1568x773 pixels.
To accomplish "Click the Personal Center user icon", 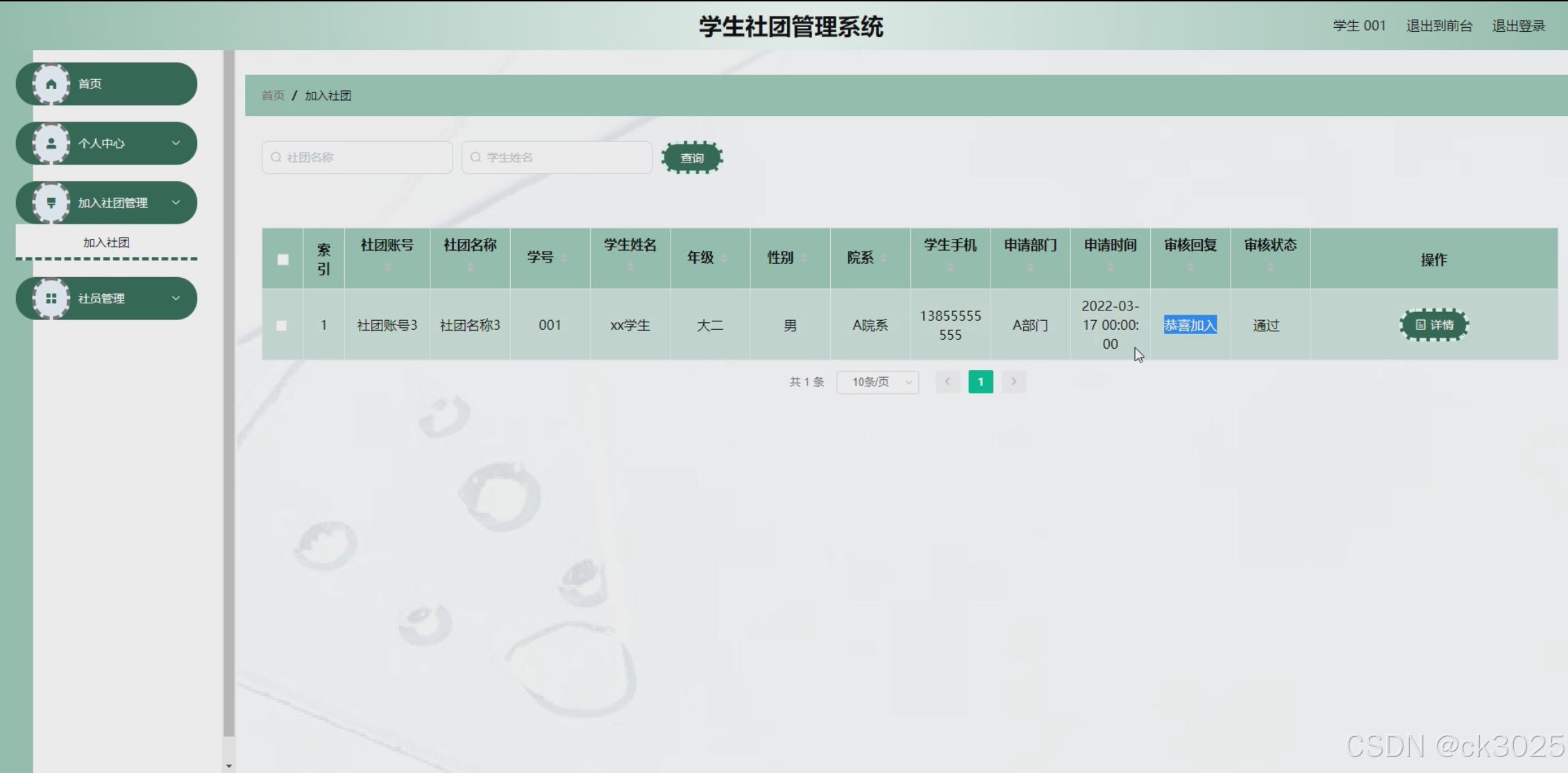I will pyautogui.click(x=51, y=144).
